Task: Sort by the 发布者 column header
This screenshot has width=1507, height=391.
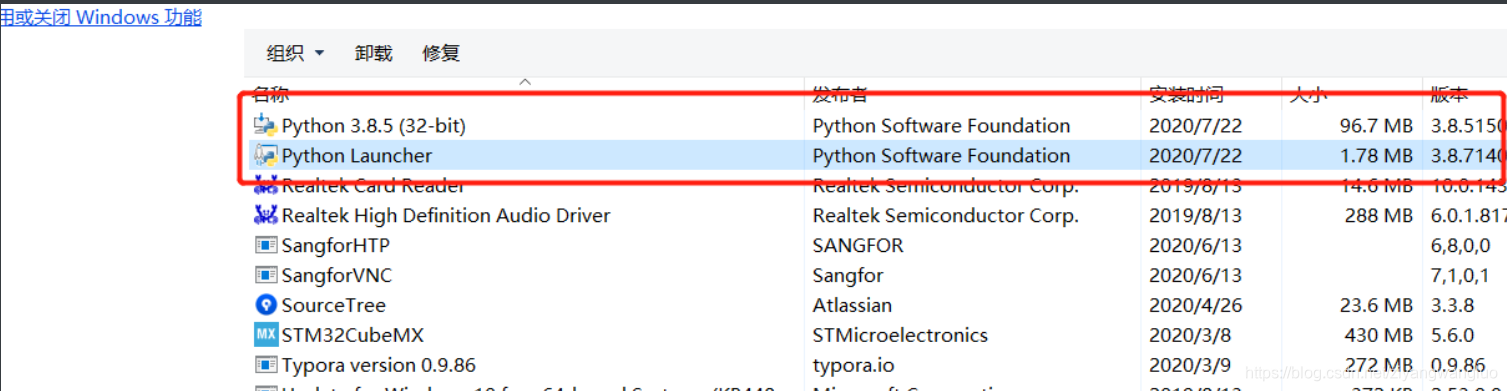Action: tap(840, 95)
